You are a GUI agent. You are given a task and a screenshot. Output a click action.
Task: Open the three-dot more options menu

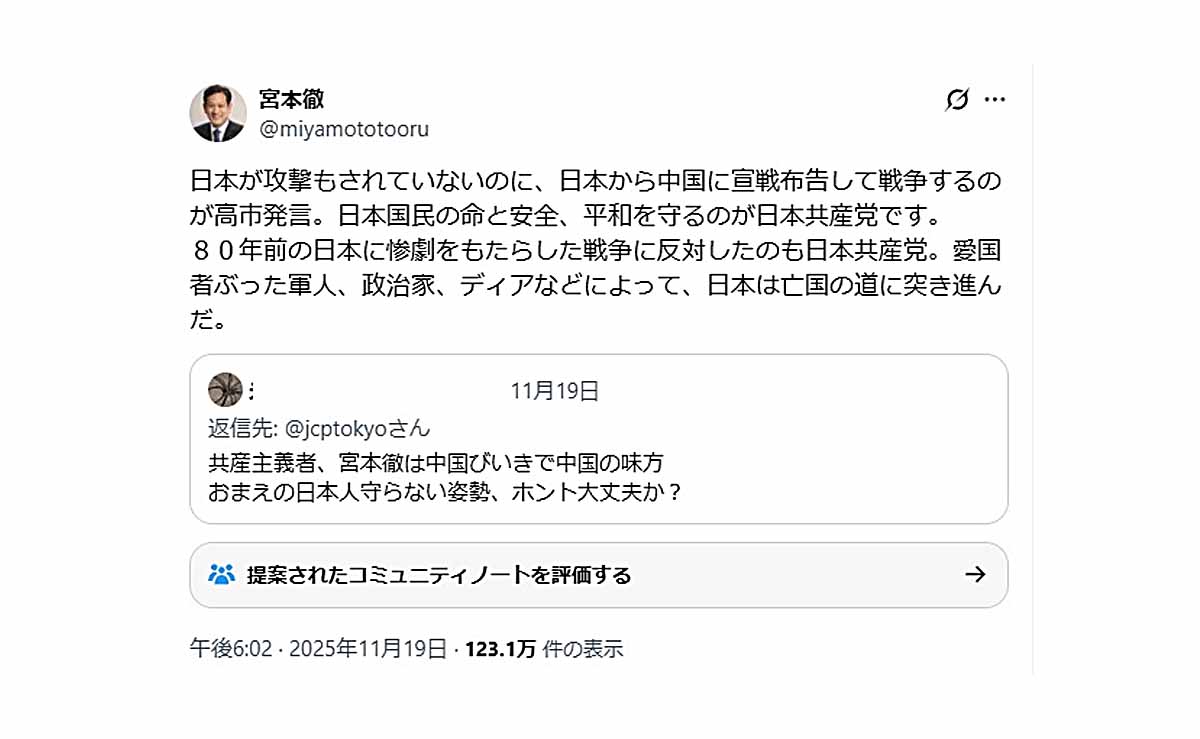[994, 100]
